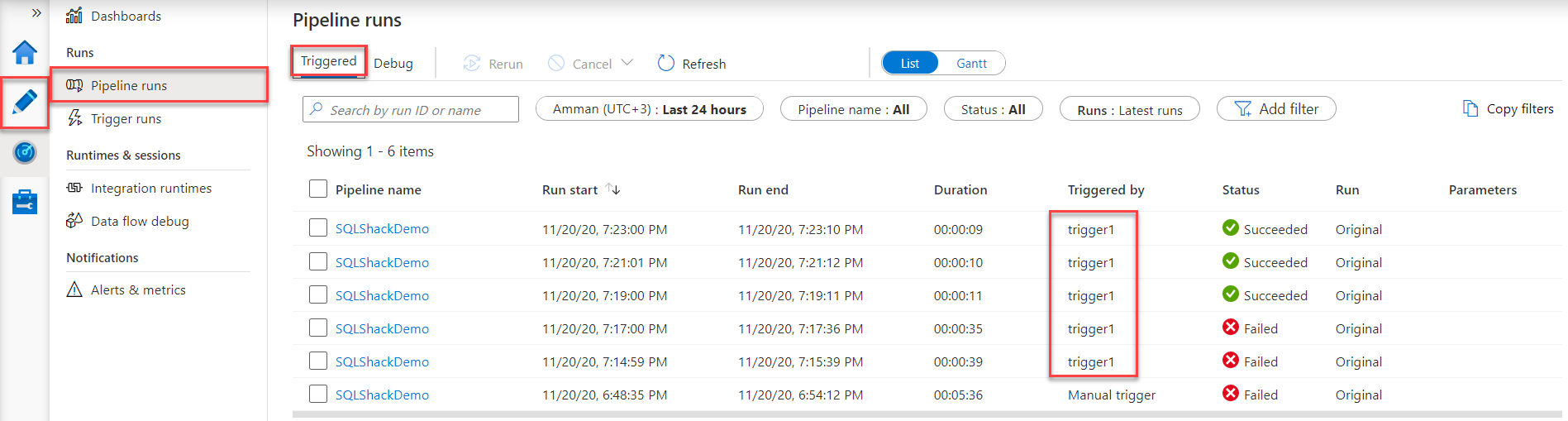The image size is (1568, 421).
Task: Open the Manage toolbox icon
Action: click(x=25, y=202)
